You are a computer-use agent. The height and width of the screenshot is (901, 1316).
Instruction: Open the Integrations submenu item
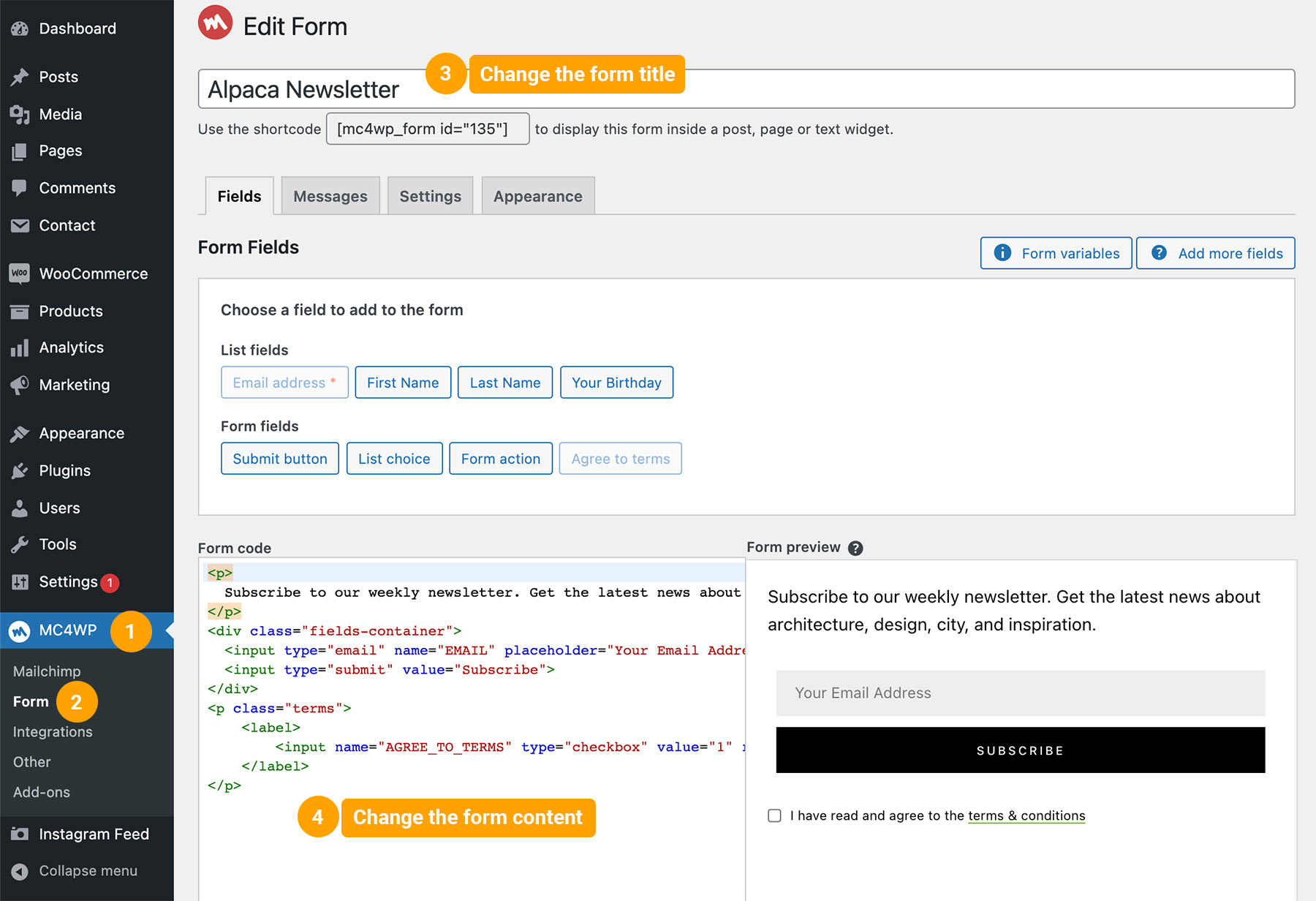[x=53, y=732]
